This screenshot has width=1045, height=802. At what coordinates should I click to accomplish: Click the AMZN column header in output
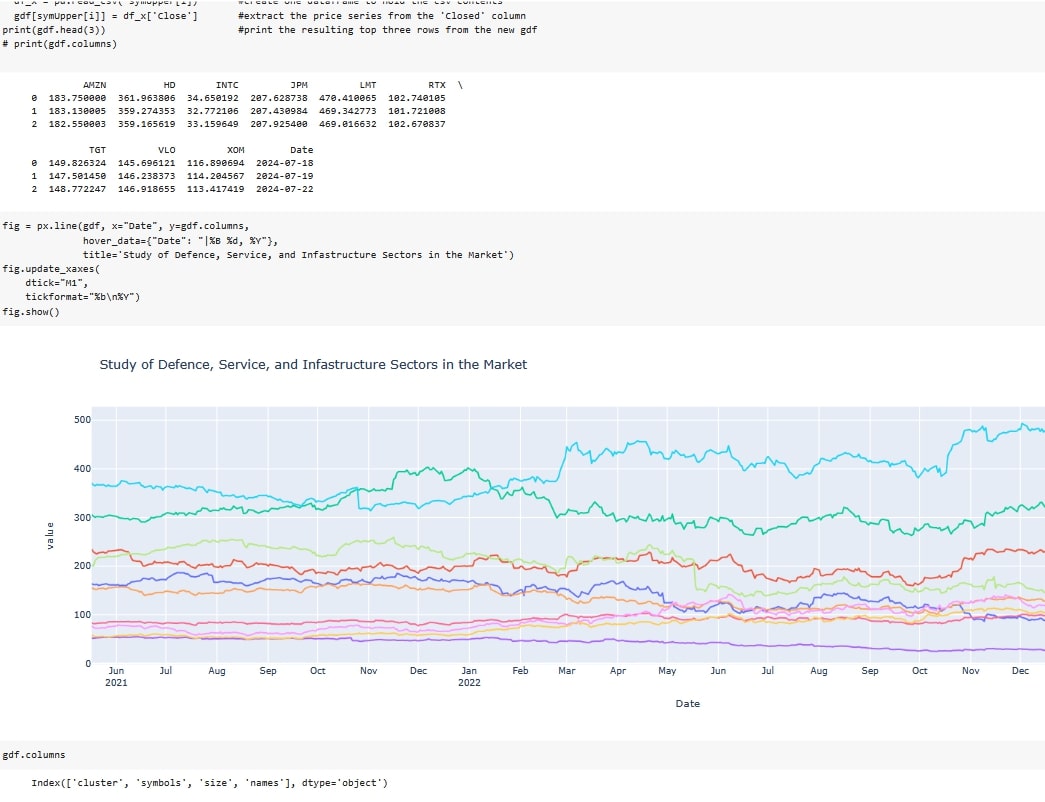coord(94,85)
